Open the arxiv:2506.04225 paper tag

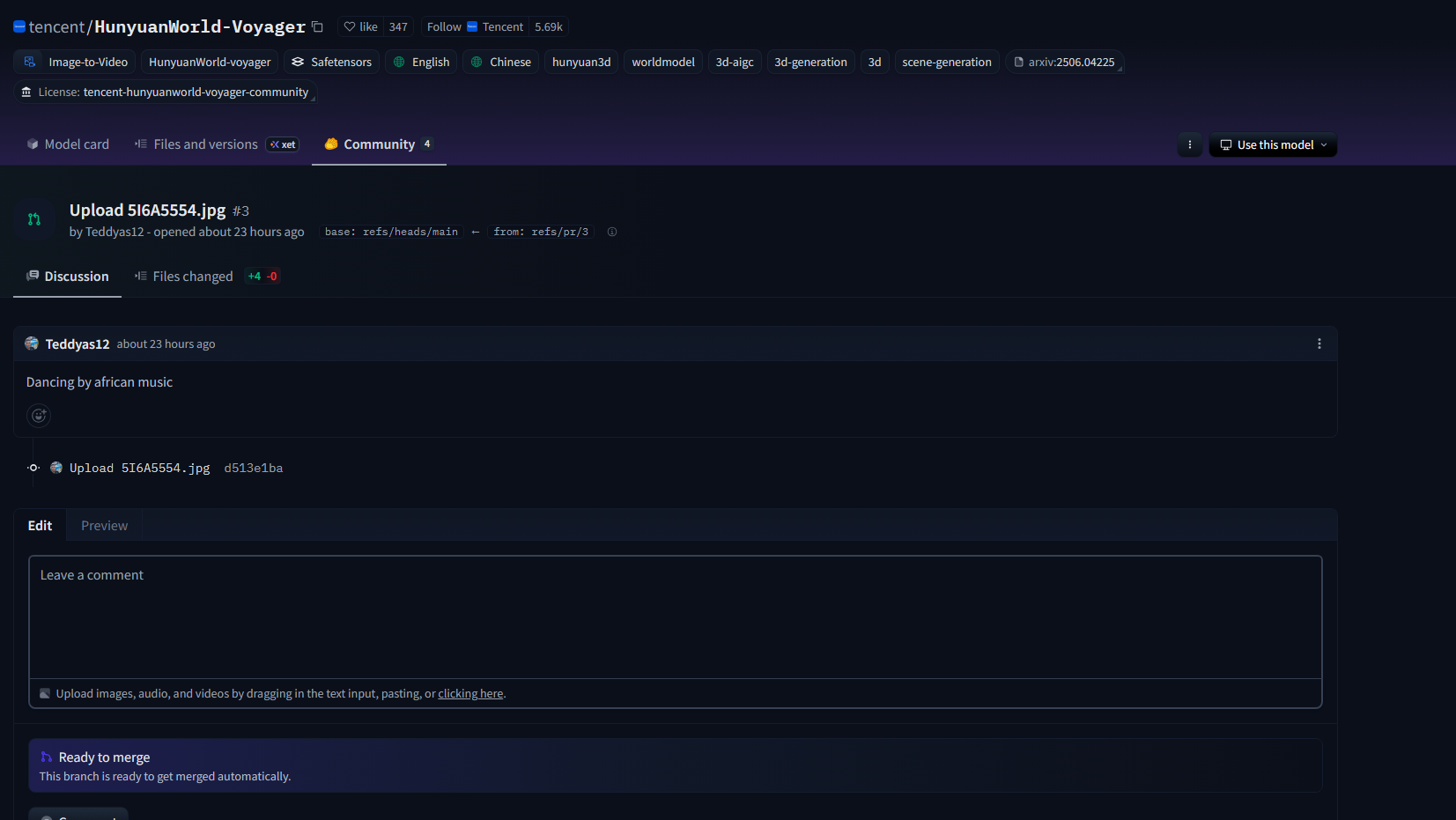[x=1064, y=62]
